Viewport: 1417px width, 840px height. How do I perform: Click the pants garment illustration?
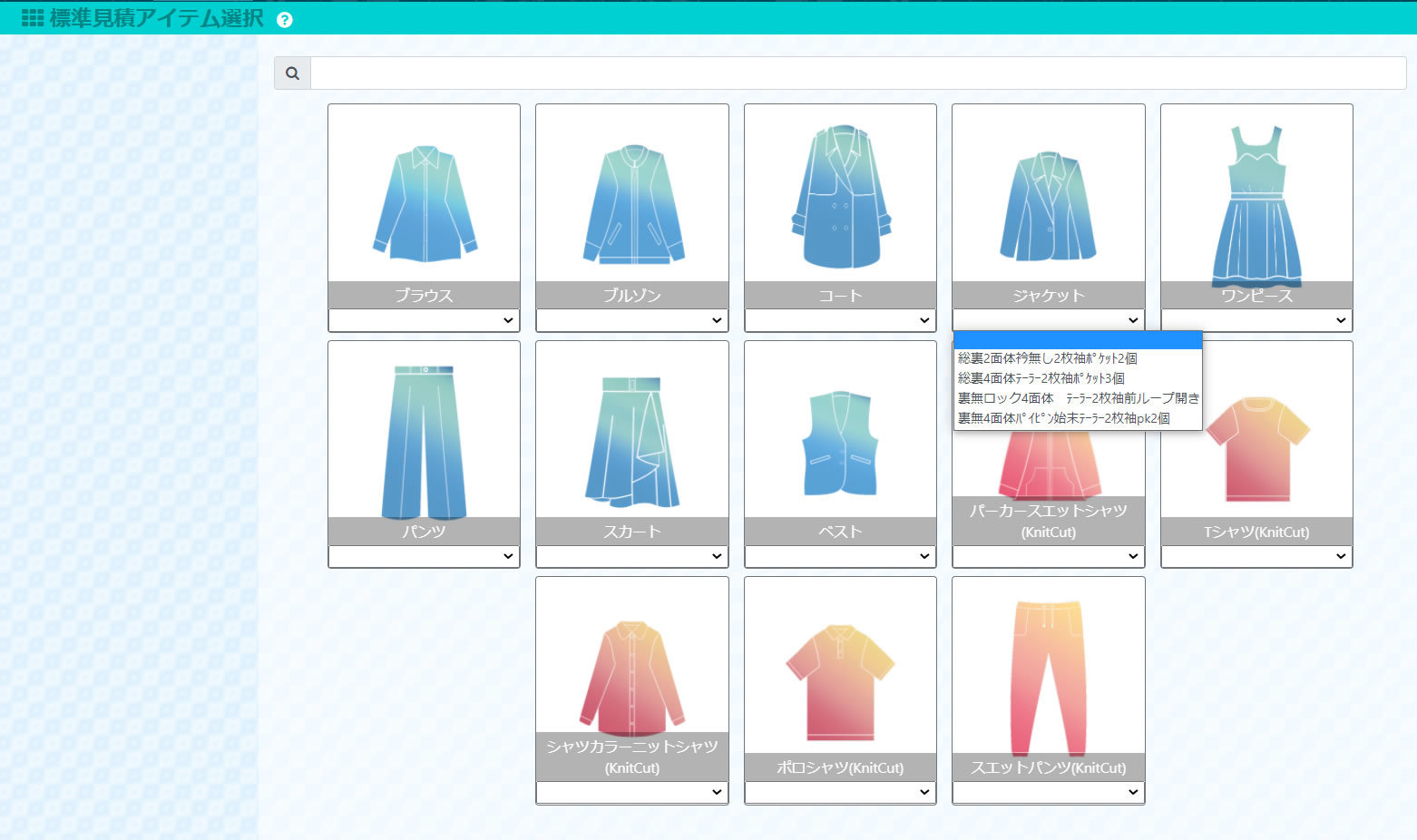424,441
